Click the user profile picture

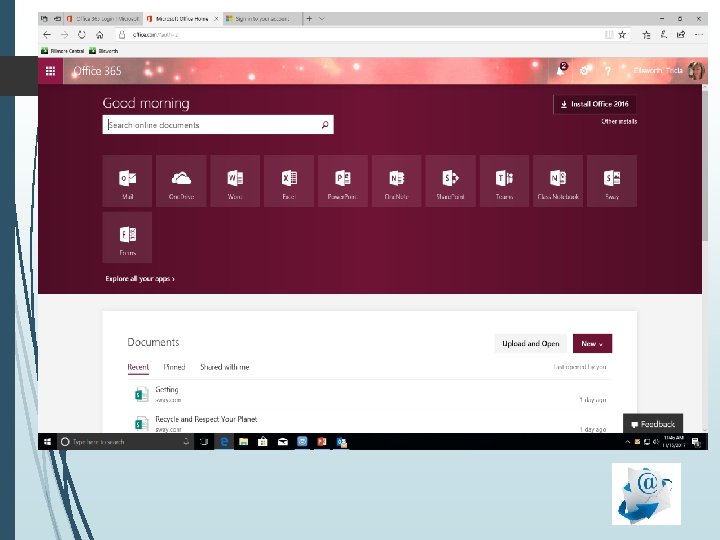pos(696,71)
